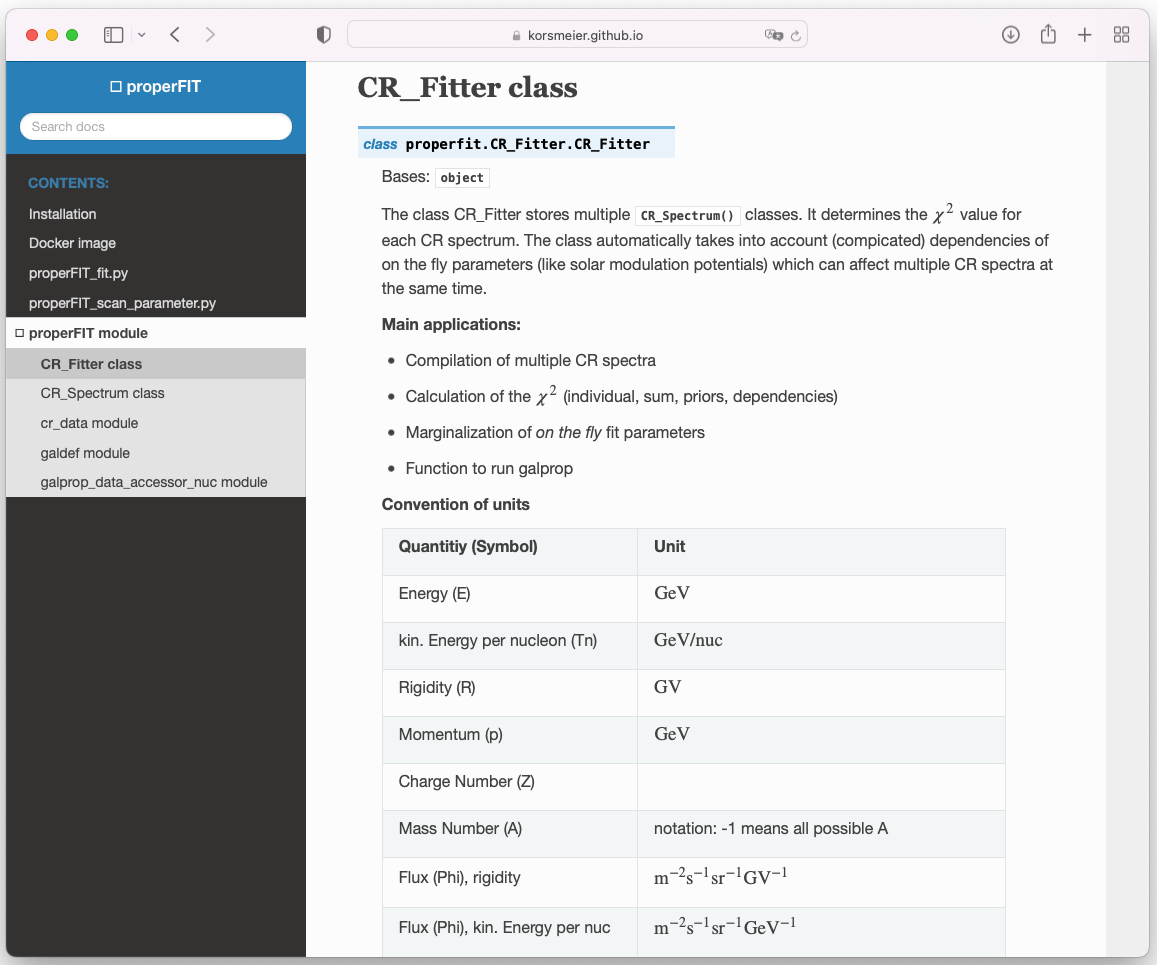Open the share menu

point(1048,35)
